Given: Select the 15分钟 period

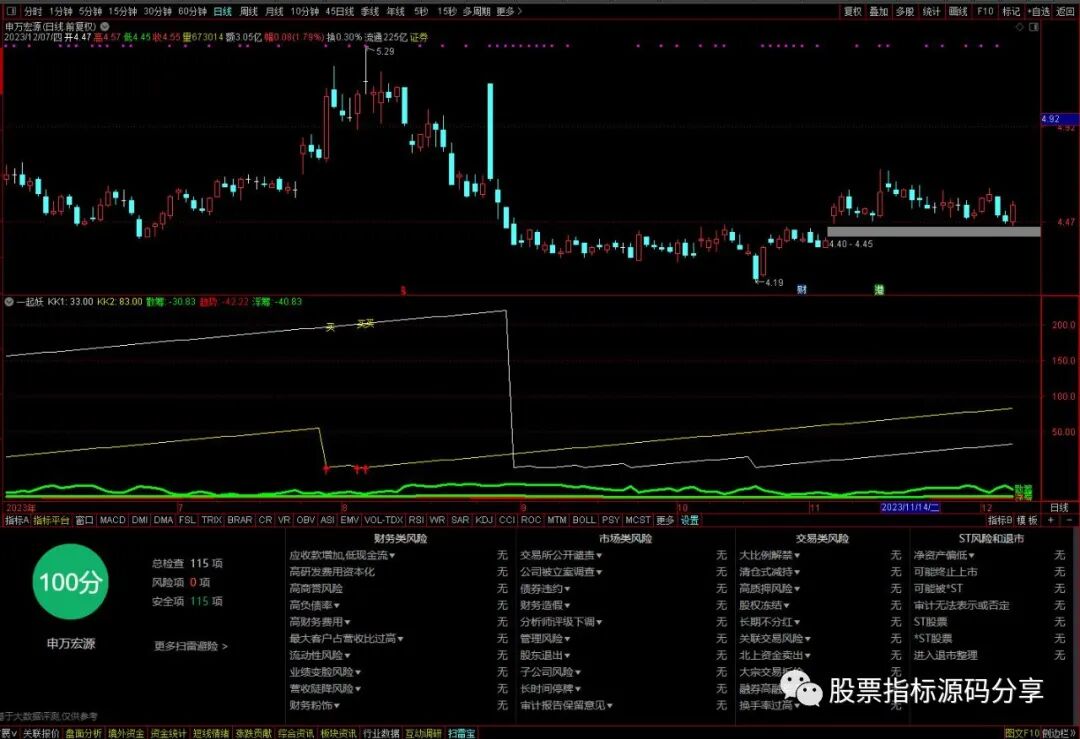Looking at the screenshot, I should [122, 11].
